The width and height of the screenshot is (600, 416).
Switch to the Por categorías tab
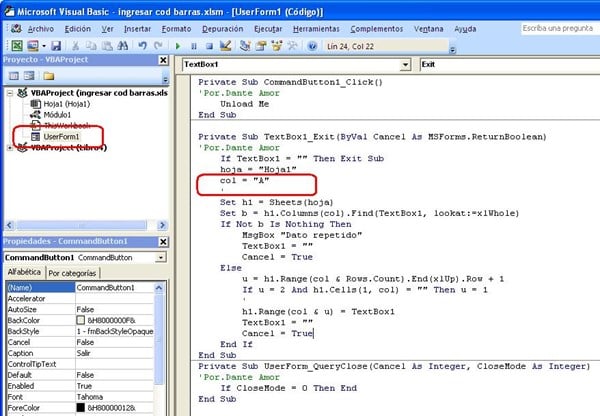point(73,273)
